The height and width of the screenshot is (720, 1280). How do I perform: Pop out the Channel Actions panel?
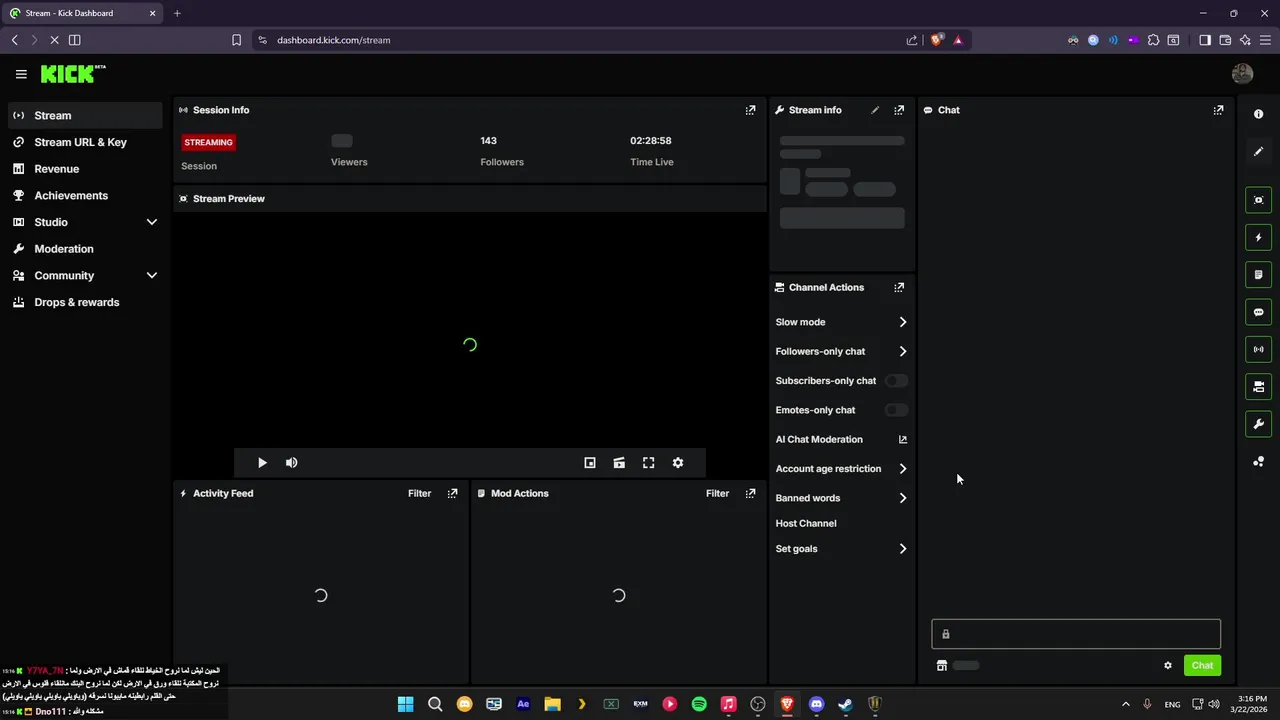899,287
